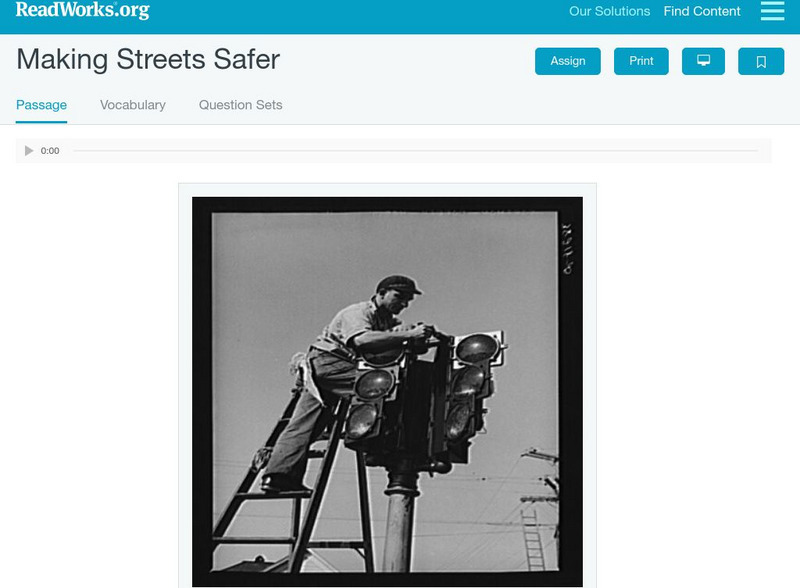Click the 0:00 audio time label
The image size is (800, 588).
[50, 151]
